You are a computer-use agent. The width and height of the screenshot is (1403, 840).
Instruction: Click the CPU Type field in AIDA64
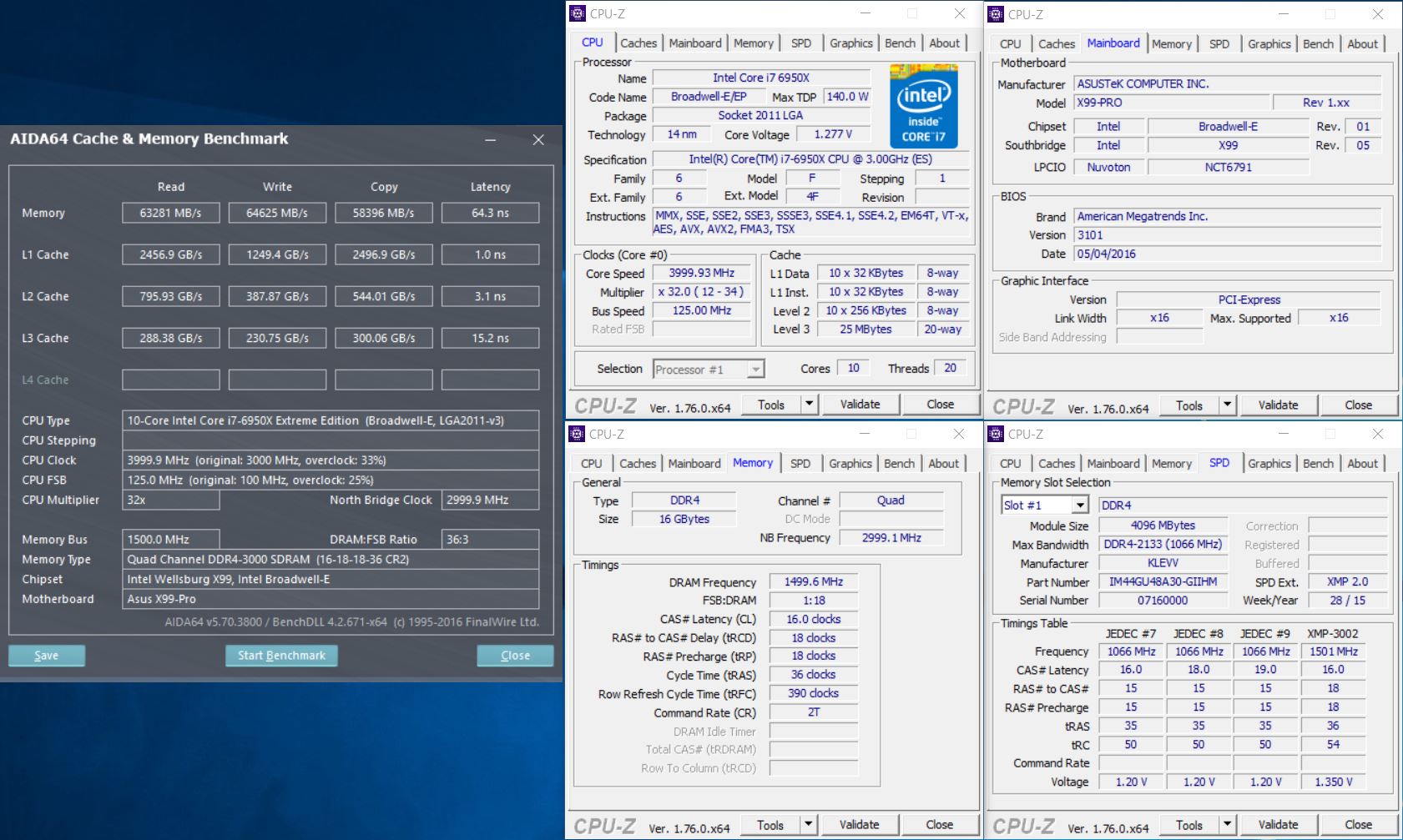331,420
